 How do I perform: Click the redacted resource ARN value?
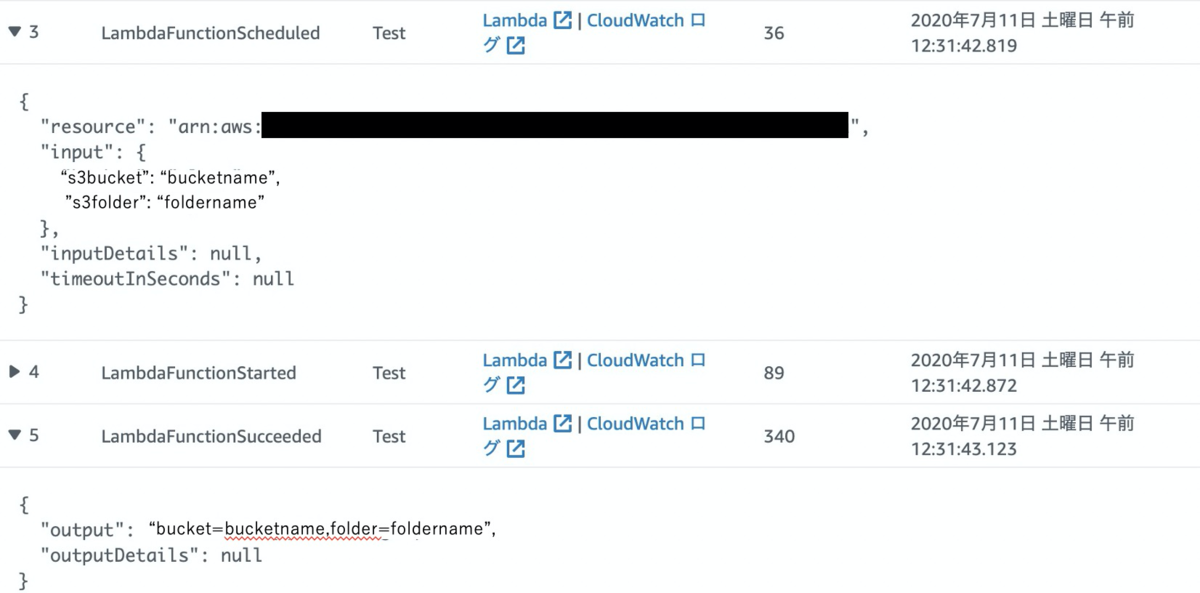click(555, 125)
